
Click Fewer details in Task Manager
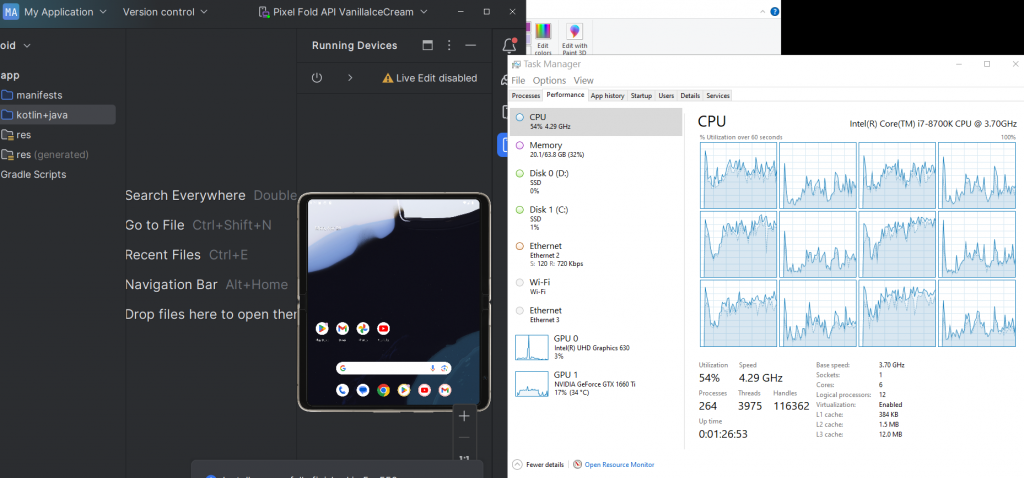click(x=538, y=464)
